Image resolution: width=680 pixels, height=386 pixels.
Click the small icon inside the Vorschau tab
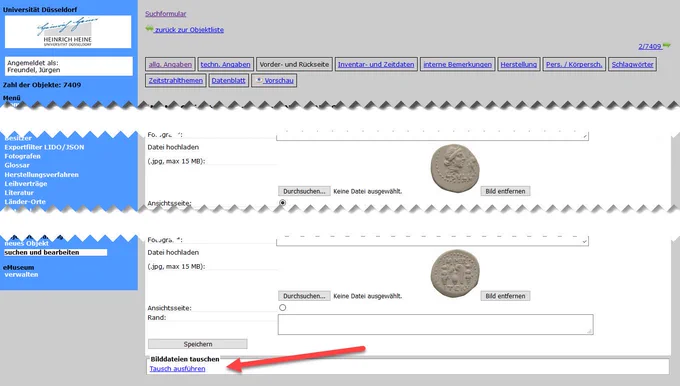point(259,80)
